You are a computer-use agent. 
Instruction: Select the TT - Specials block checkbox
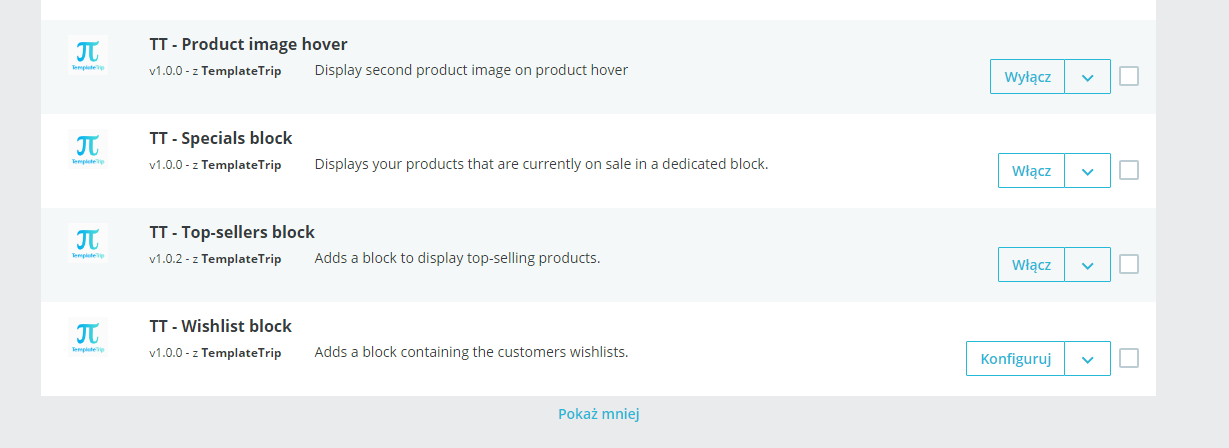1129,170
